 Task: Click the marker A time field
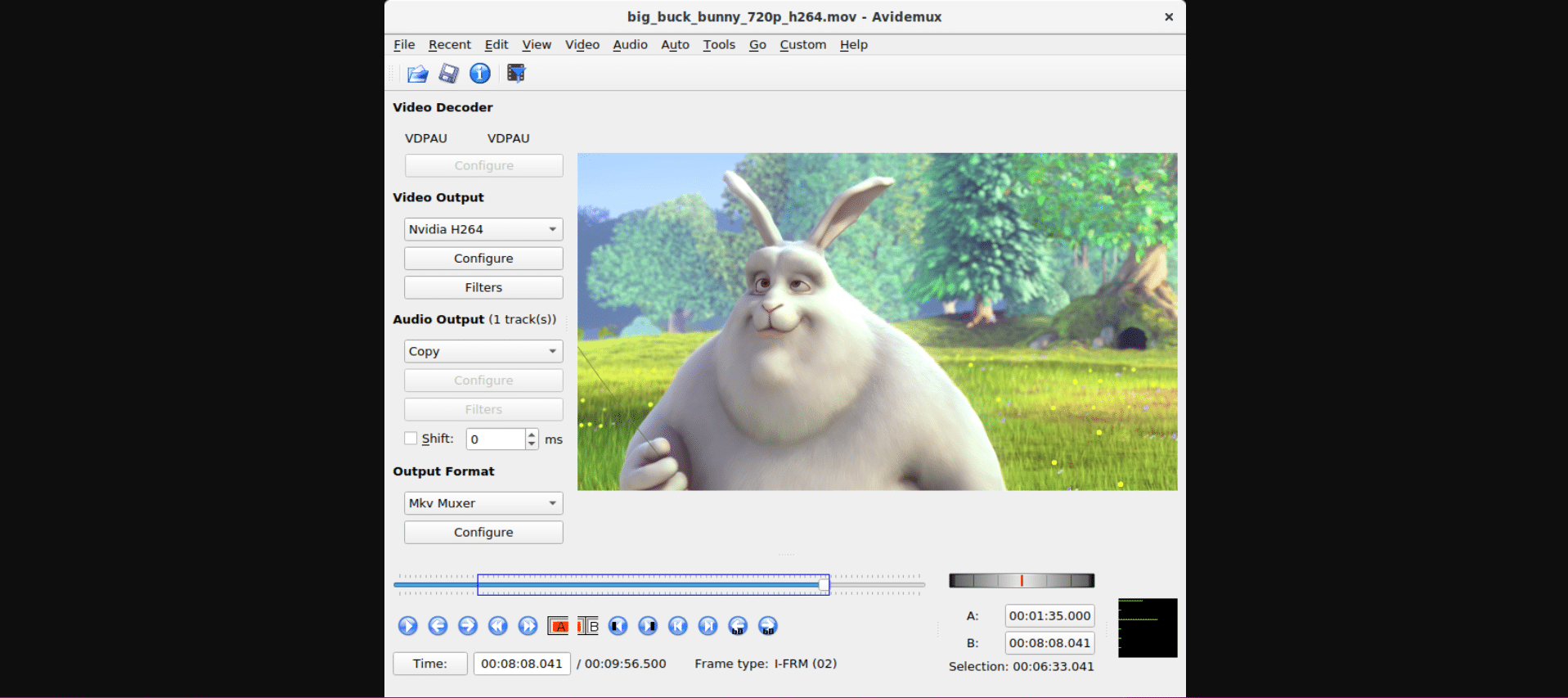(x=1049, y=616)
